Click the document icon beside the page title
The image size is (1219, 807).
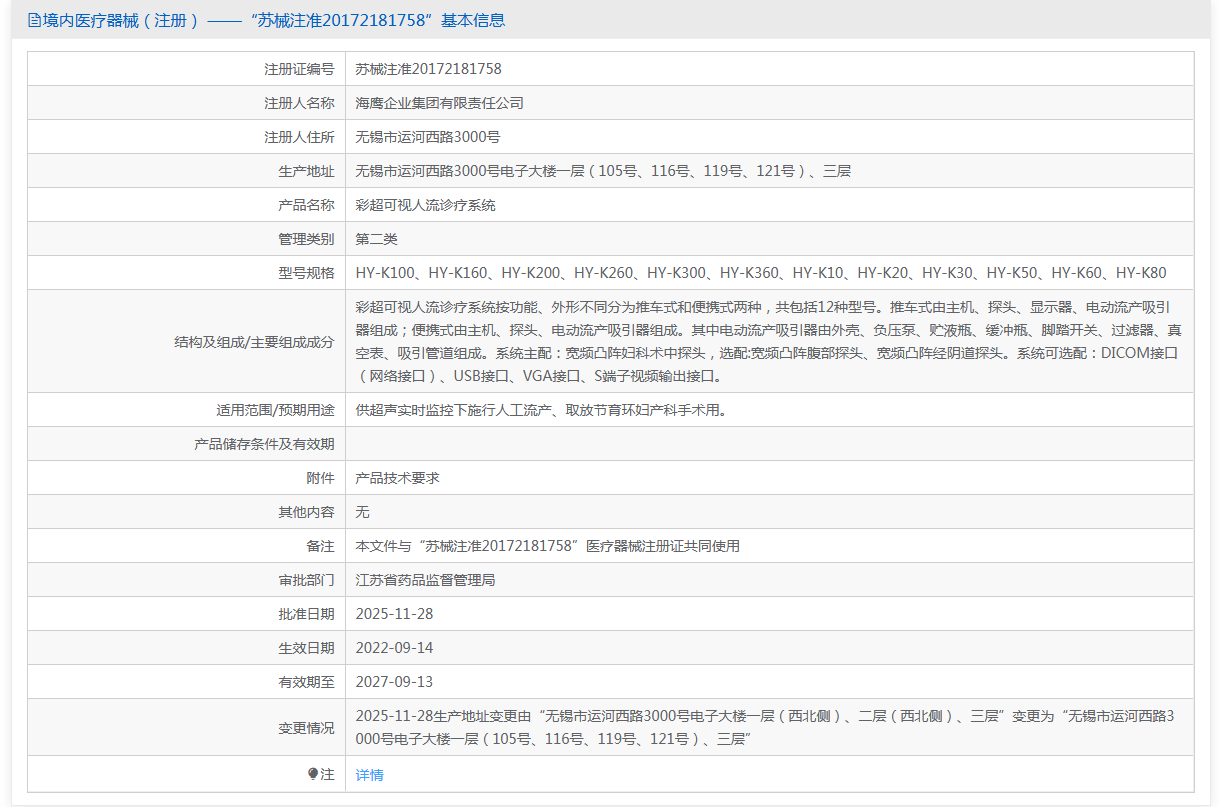point(35,20)
